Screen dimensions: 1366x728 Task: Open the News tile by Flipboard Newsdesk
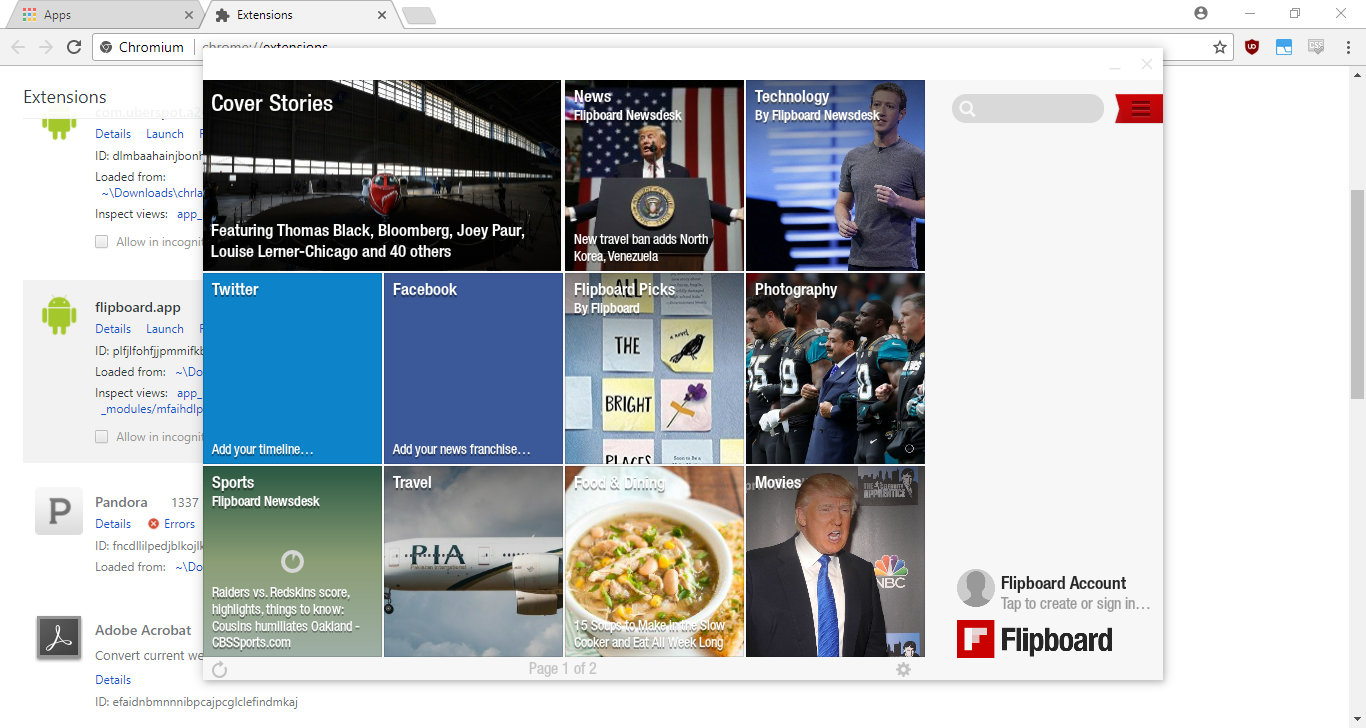(654, 175)
